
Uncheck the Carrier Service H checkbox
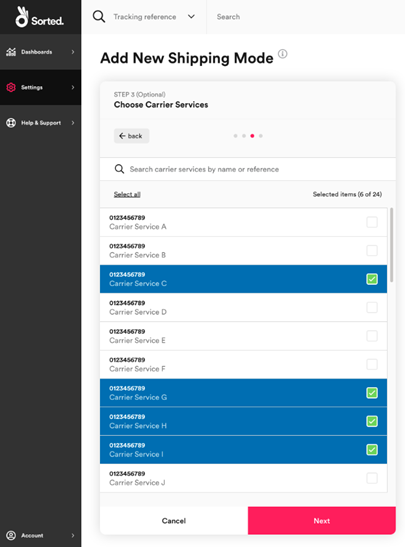(x=372, y=421)
